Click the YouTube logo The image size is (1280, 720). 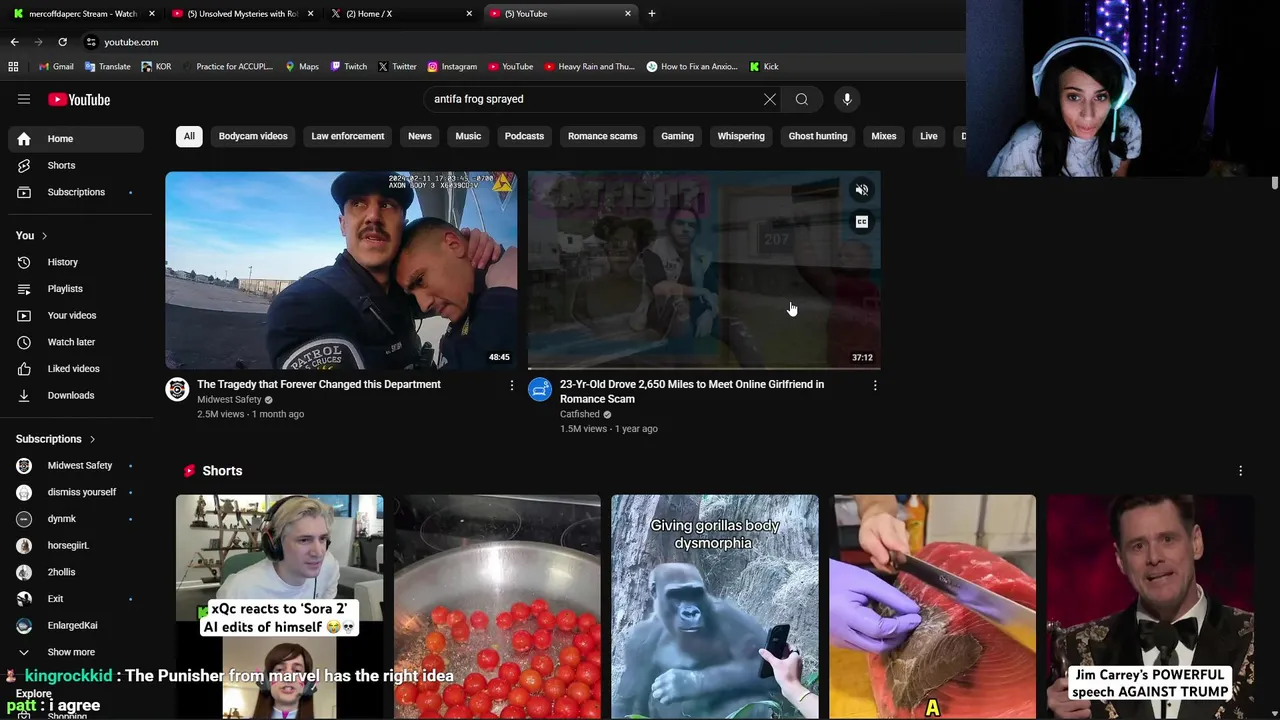[x=79, y=99]
